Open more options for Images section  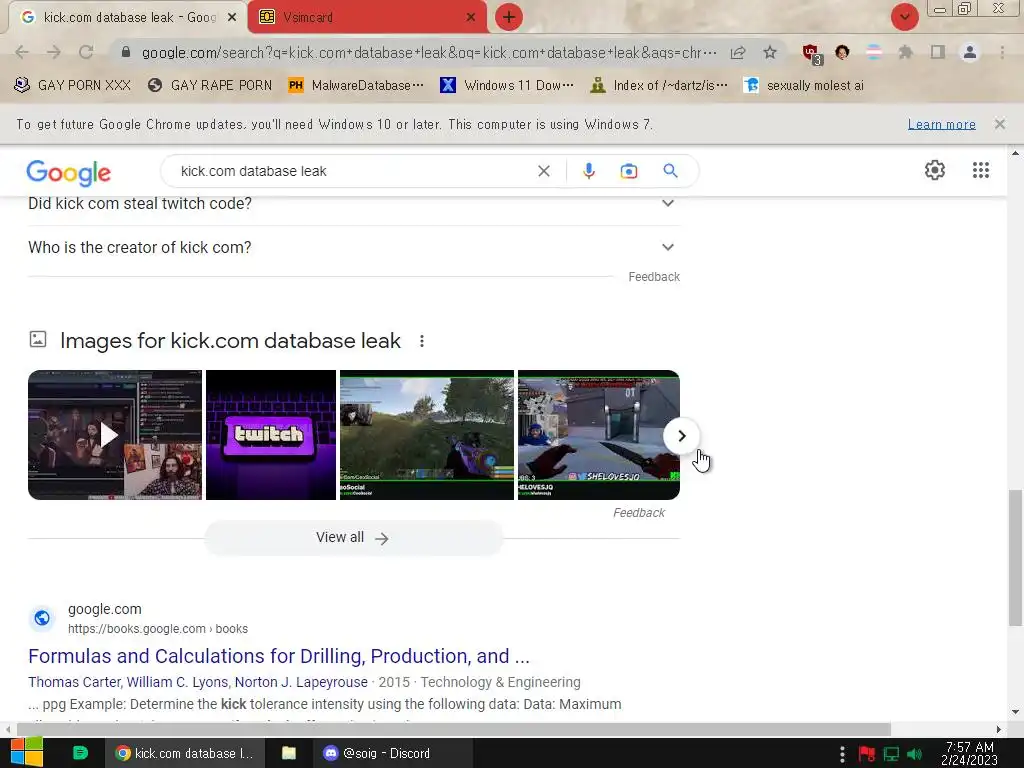(x=422, y=341)
